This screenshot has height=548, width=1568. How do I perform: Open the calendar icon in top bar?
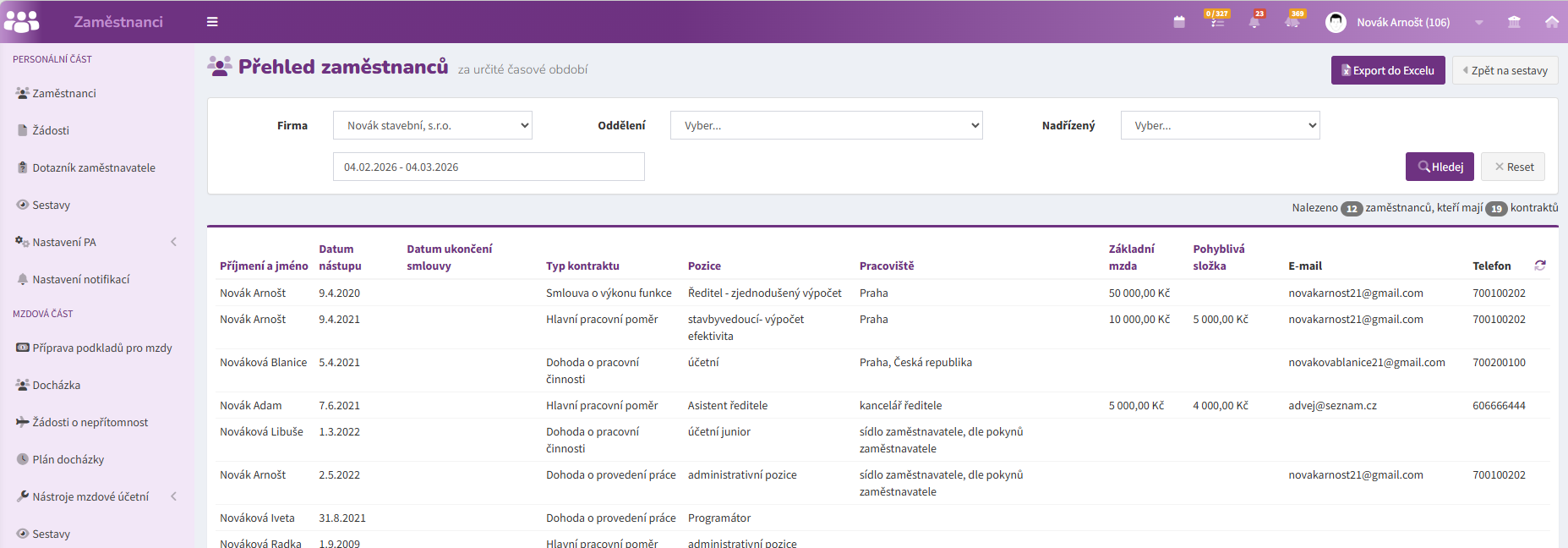[1179, 22]
